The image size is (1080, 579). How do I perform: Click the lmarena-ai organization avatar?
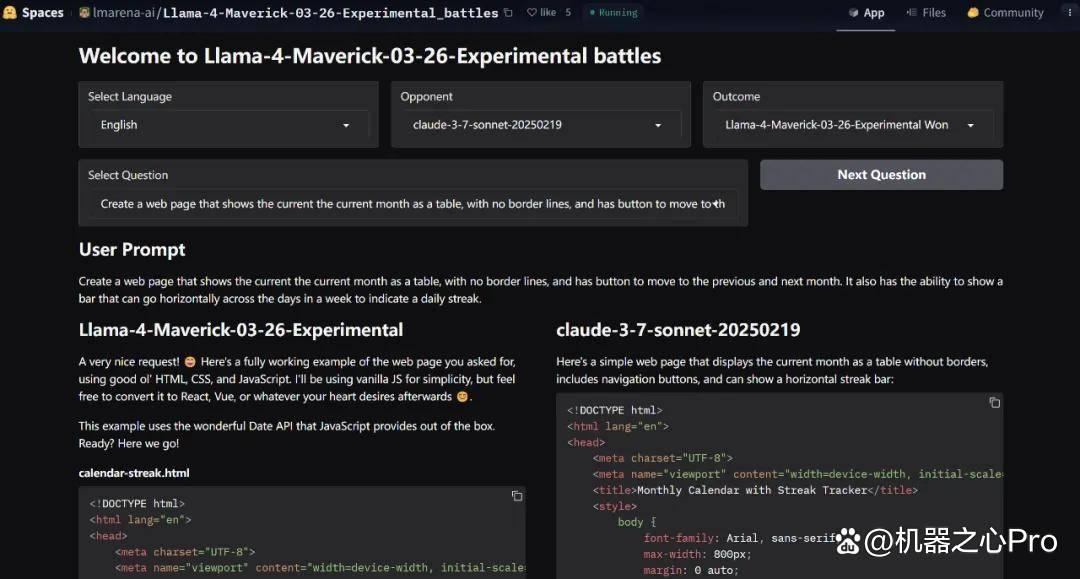coord(84,12)
